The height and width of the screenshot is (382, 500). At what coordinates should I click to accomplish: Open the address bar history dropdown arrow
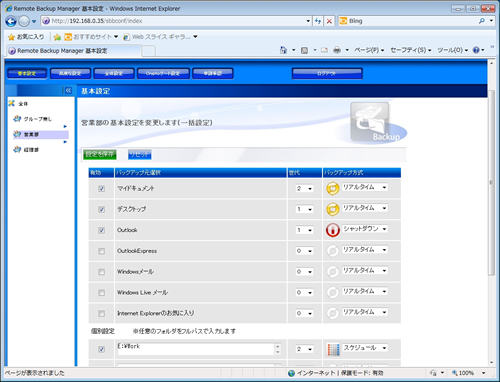click(x=308, y=21)
